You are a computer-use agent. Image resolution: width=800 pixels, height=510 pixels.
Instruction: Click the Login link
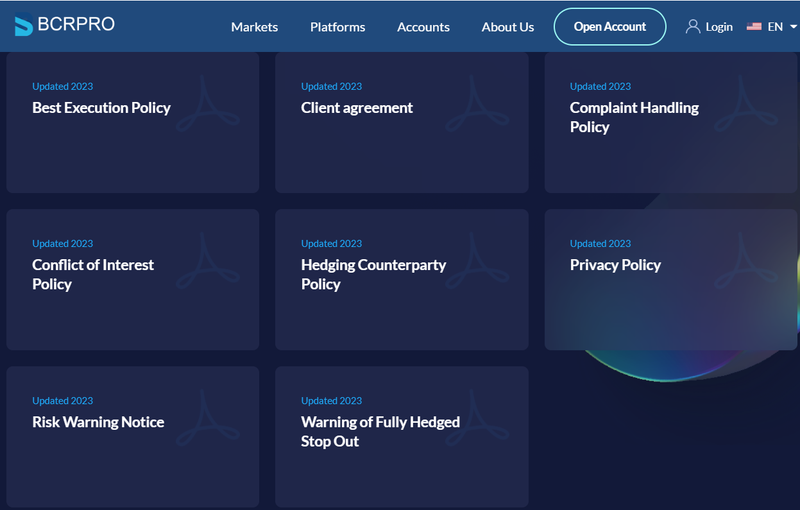pos(719,27)
